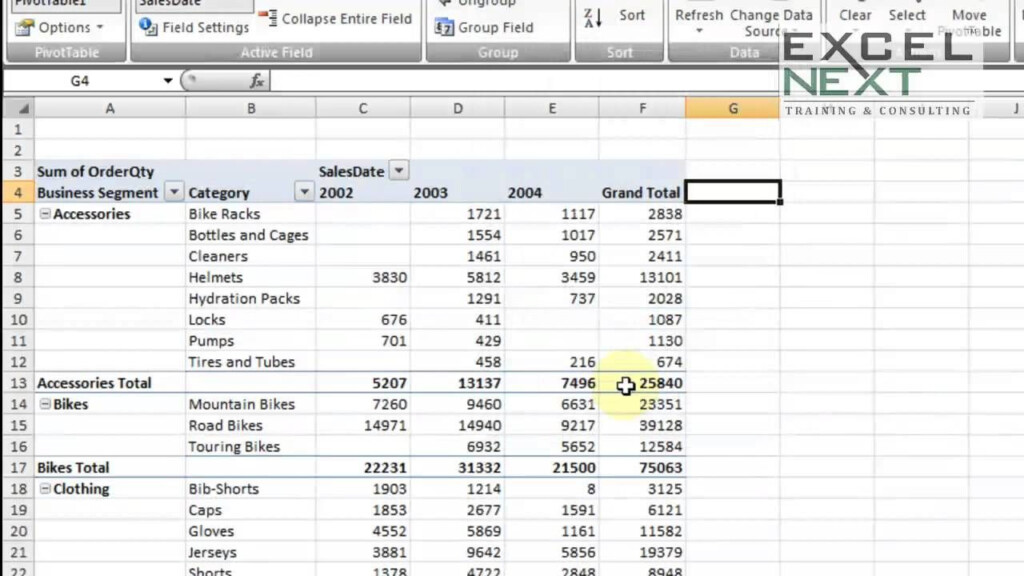Select row 17 header
1024x576 pixels.
[18, 468]
